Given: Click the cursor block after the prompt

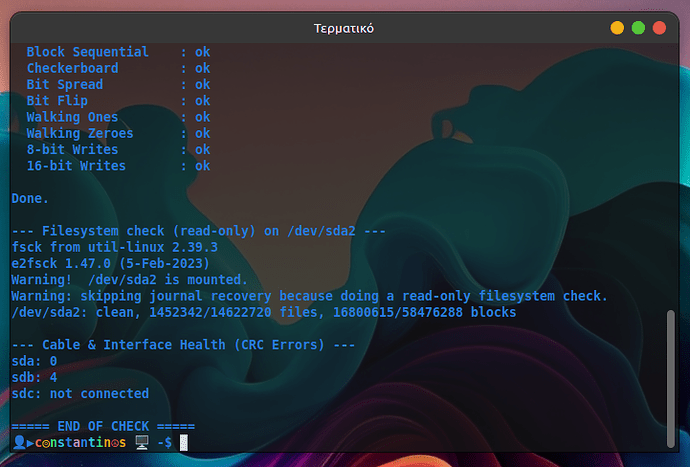Looking at the screenshot, I should [184, 442].
